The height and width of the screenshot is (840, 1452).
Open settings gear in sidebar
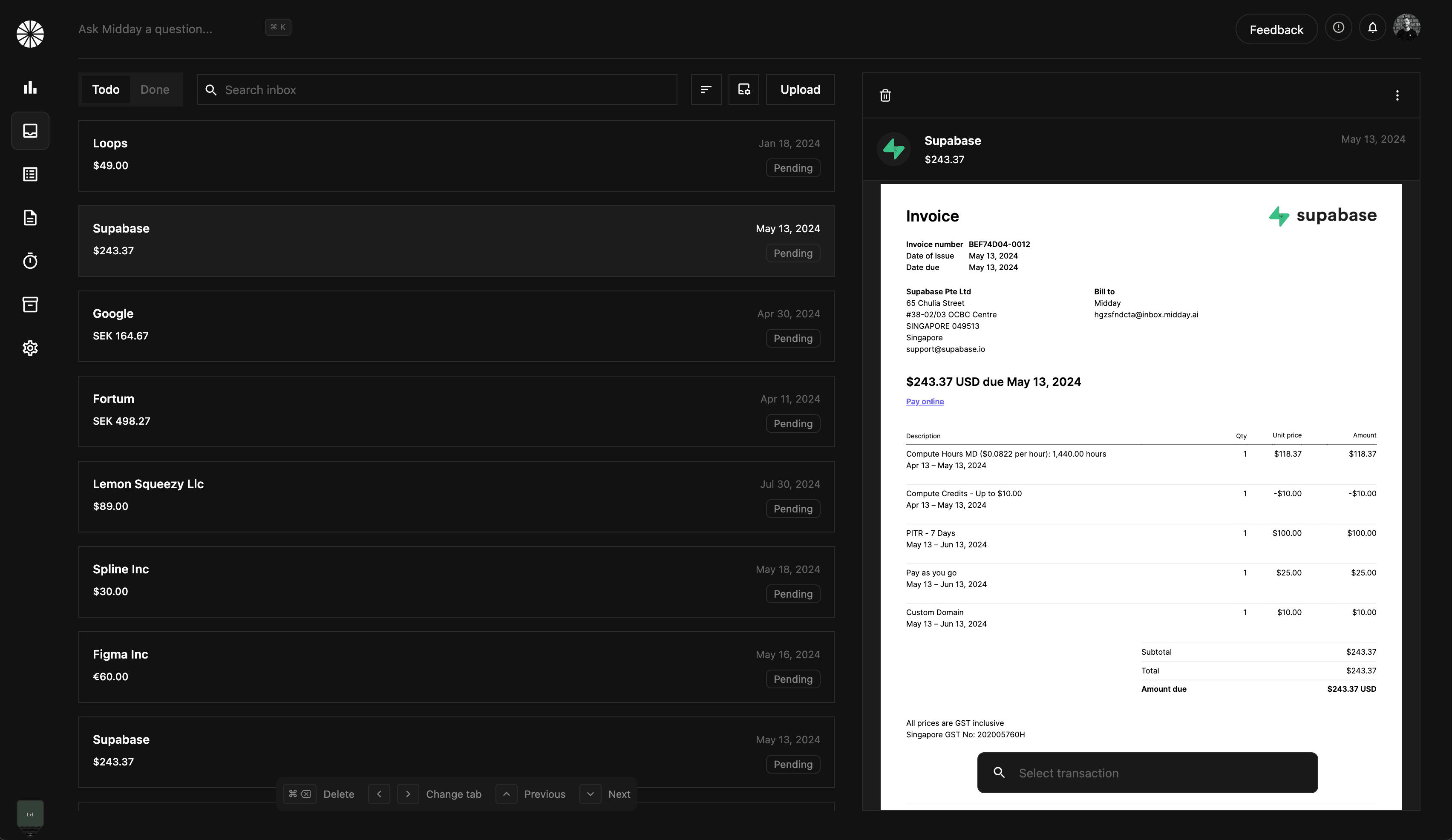pos(30,348)
